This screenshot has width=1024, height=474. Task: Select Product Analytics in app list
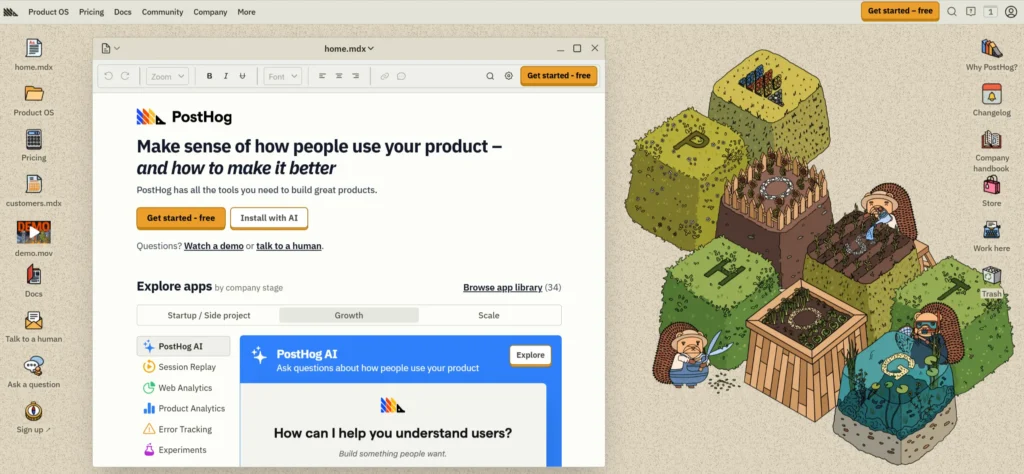pos(184,409)
